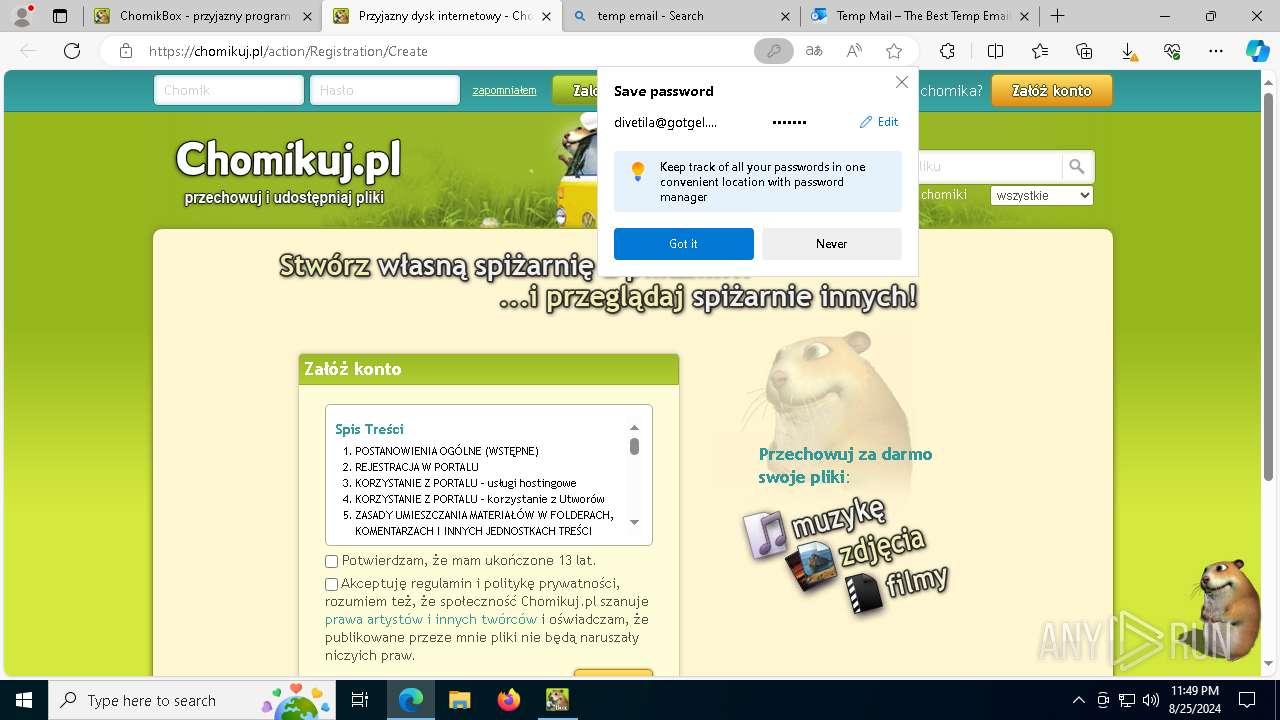1280x720 pixels.
Task: Open the Extensions puzzle icon
Action: 947,51
